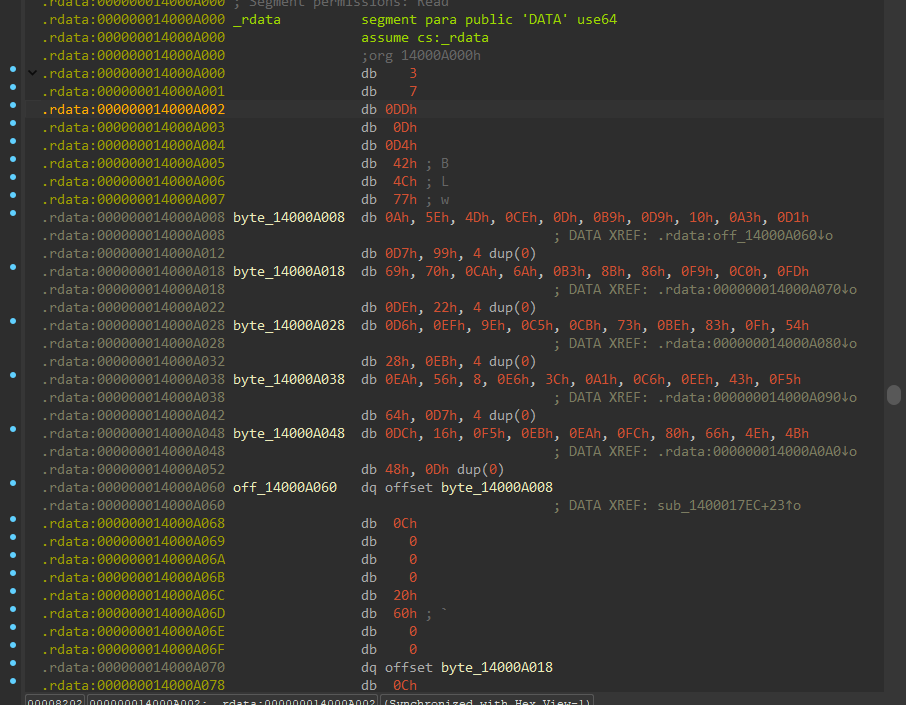
Task: Select the 0DDh byte value
Action: pos(400,109)
